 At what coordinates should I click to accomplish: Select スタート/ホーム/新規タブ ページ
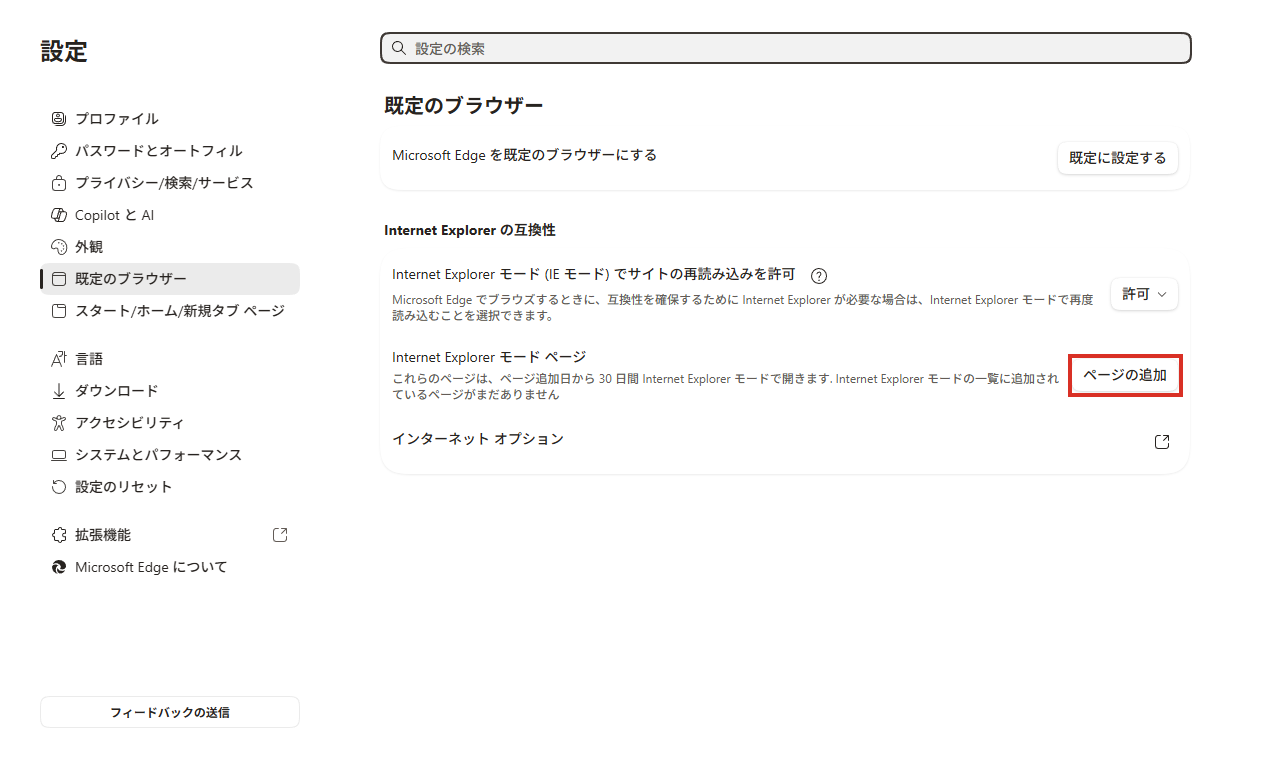click(x=170, y=311)
